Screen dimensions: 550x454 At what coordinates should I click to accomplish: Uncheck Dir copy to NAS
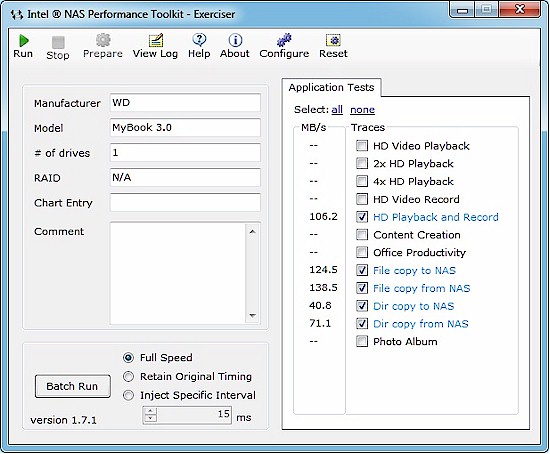[362, 306]
